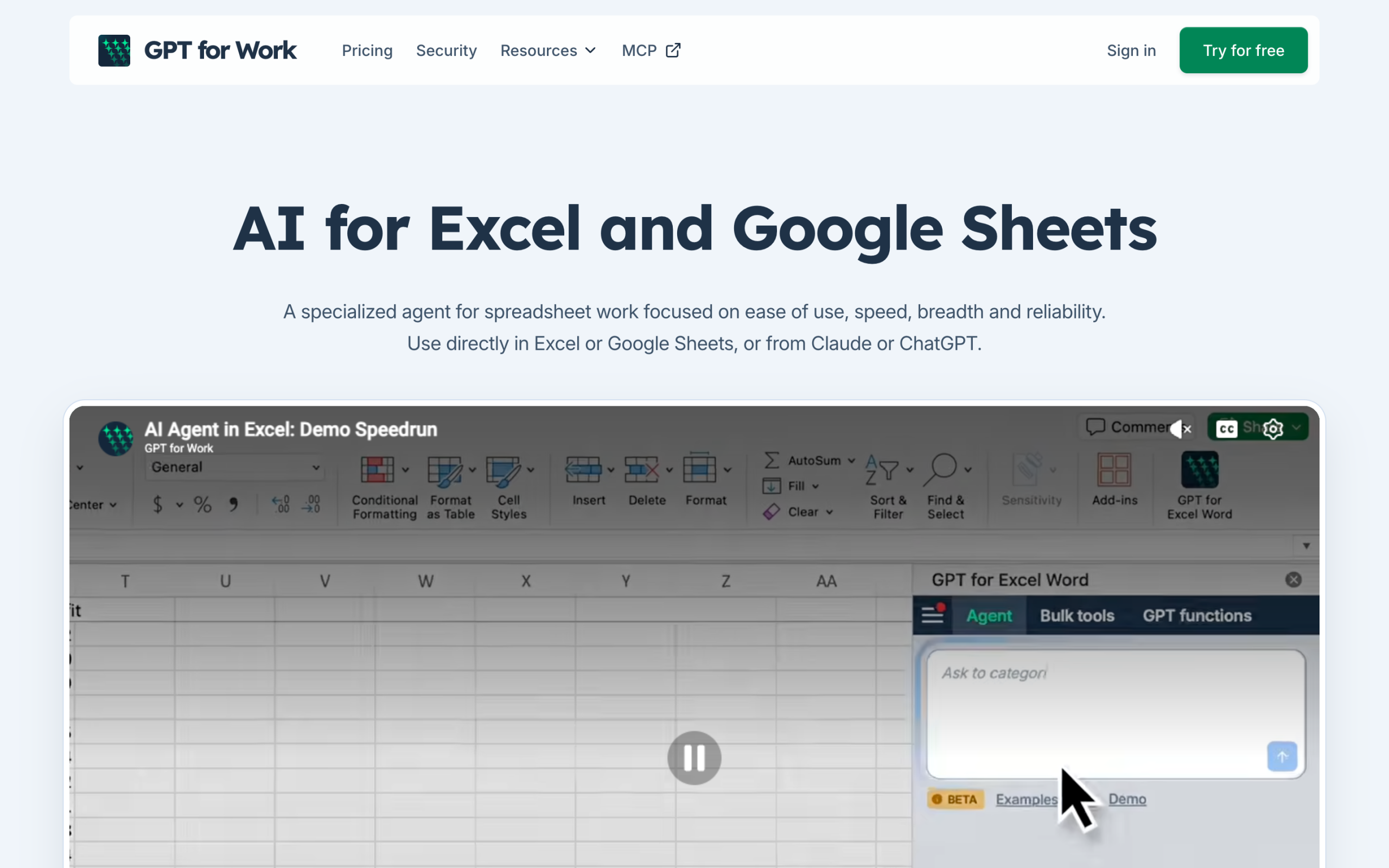Click the increase decimal icon
The width and height of the screenshot is (1389, 868).
pyautogui.click(x=281, y=505)
